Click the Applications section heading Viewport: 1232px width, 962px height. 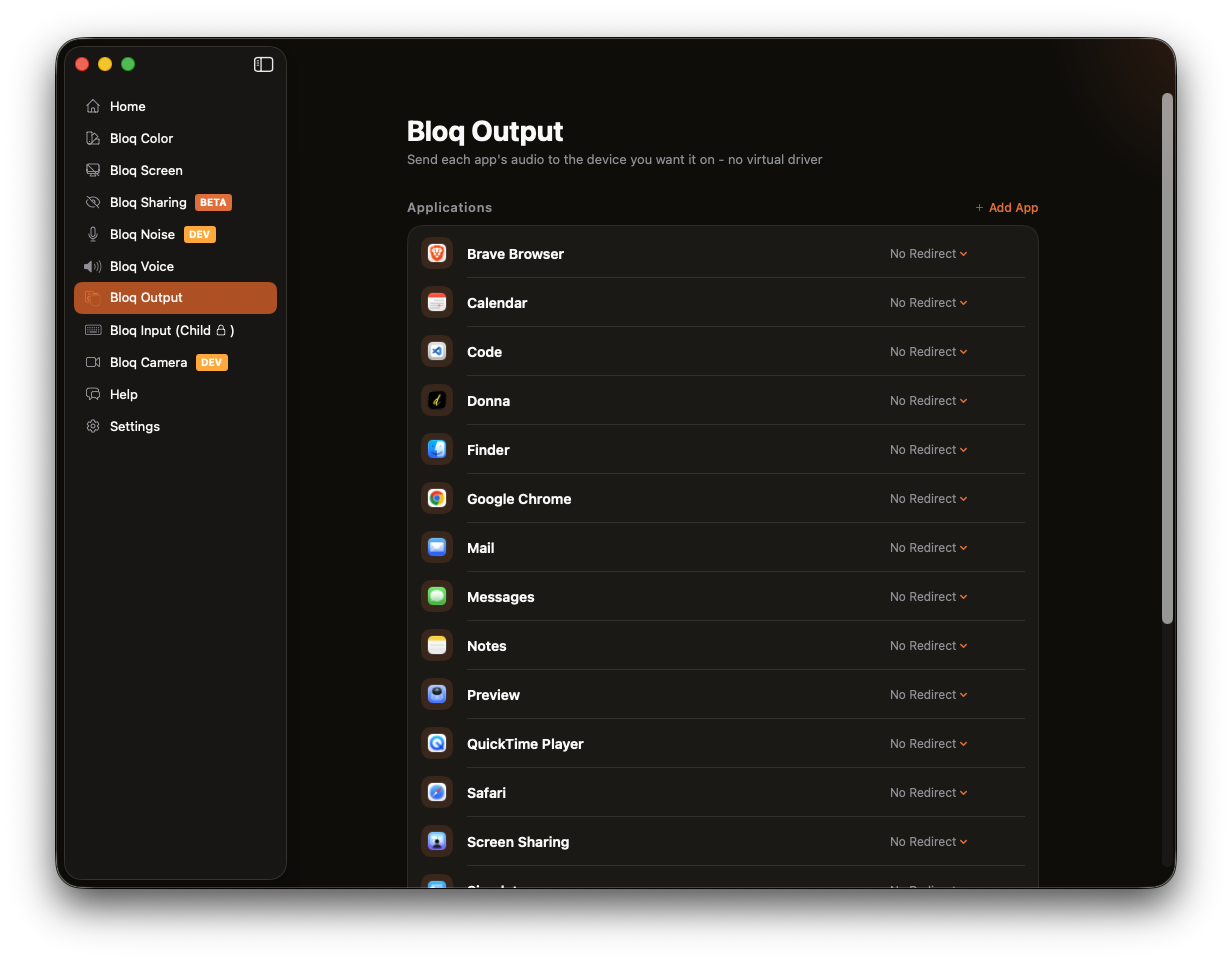(x=449, y=208)
